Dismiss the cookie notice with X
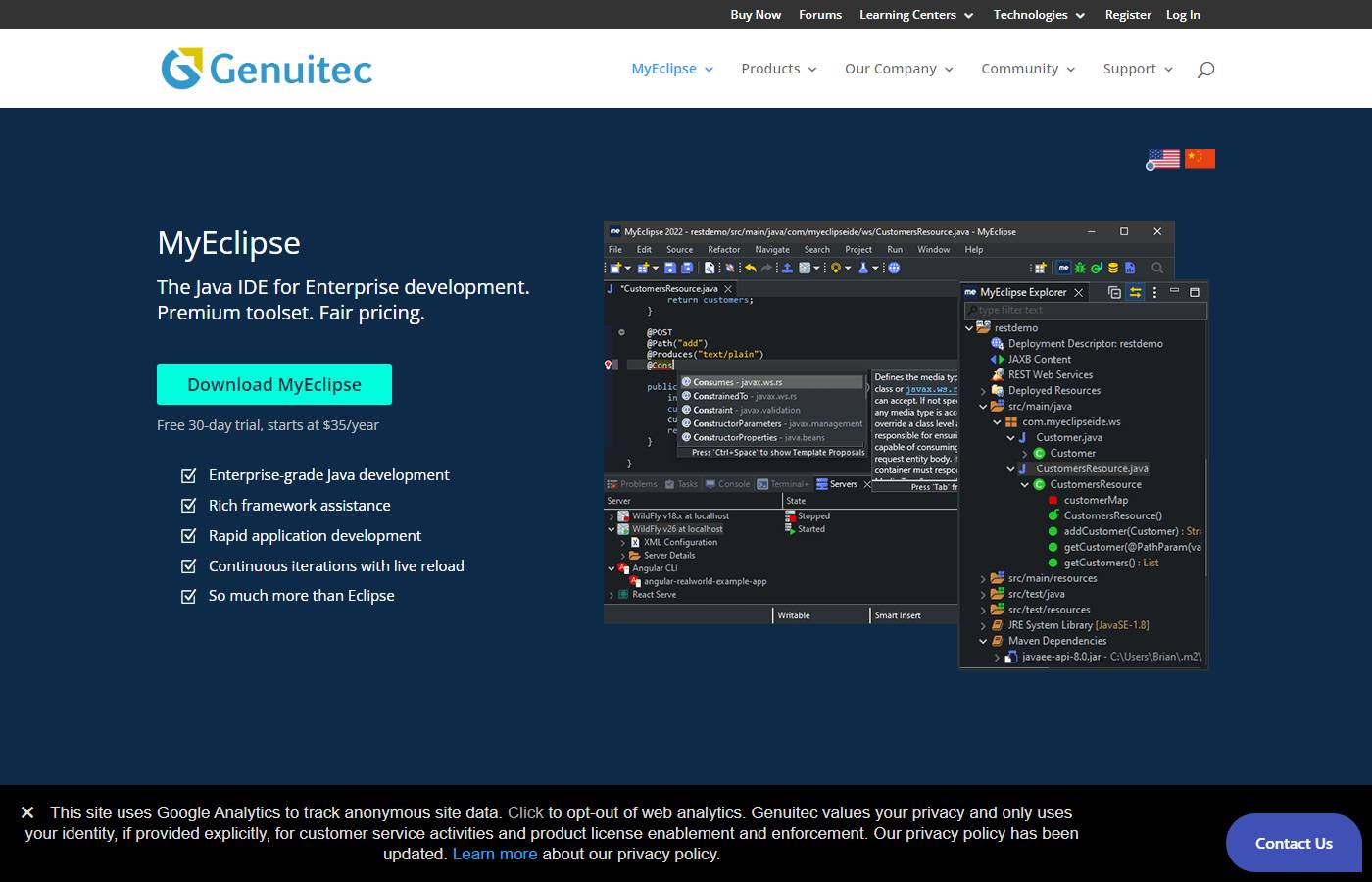The width and height of the screenshot is (1372, 882). click(x=27, y=812)
